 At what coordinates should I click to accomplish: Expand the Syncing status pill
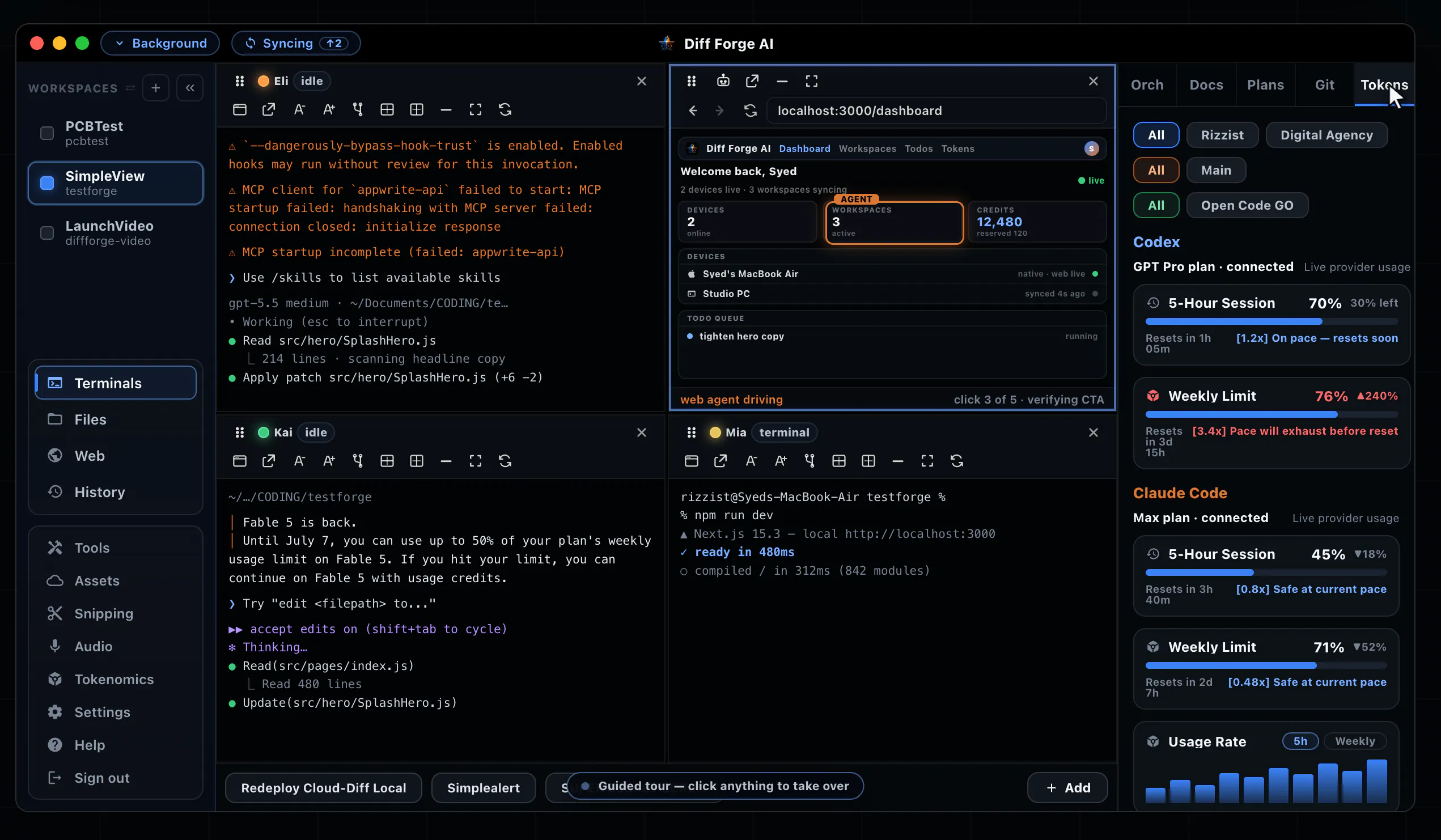pyautogui.click(x=296, y=44)
